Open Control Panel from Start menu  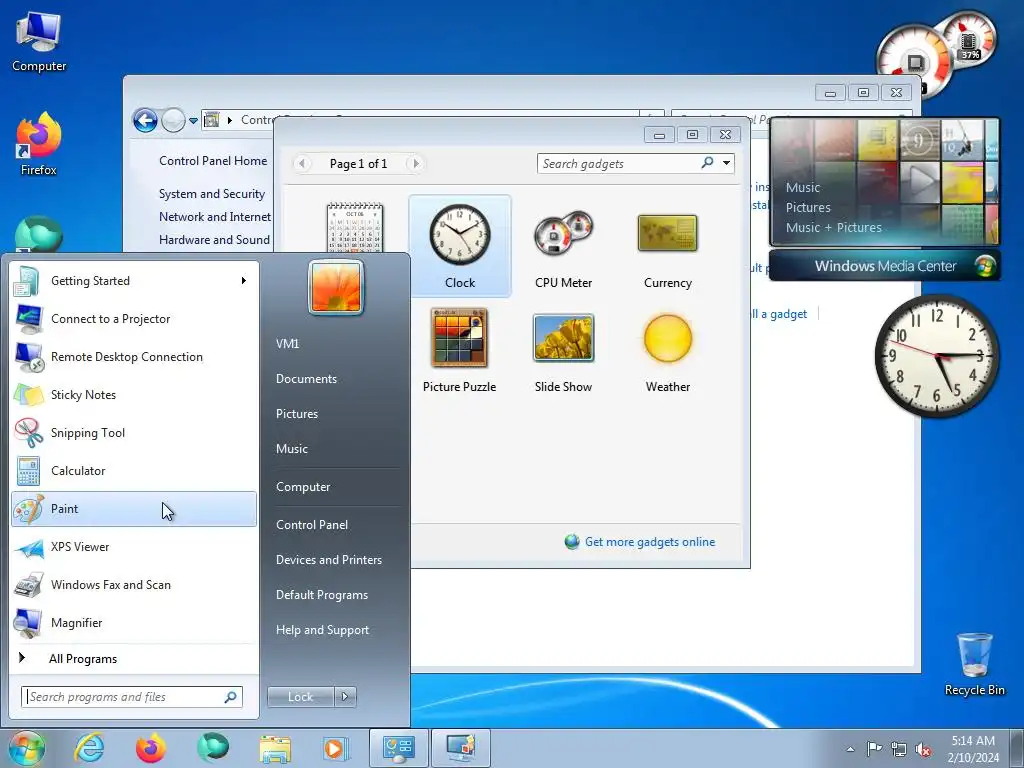coord(312,524)
